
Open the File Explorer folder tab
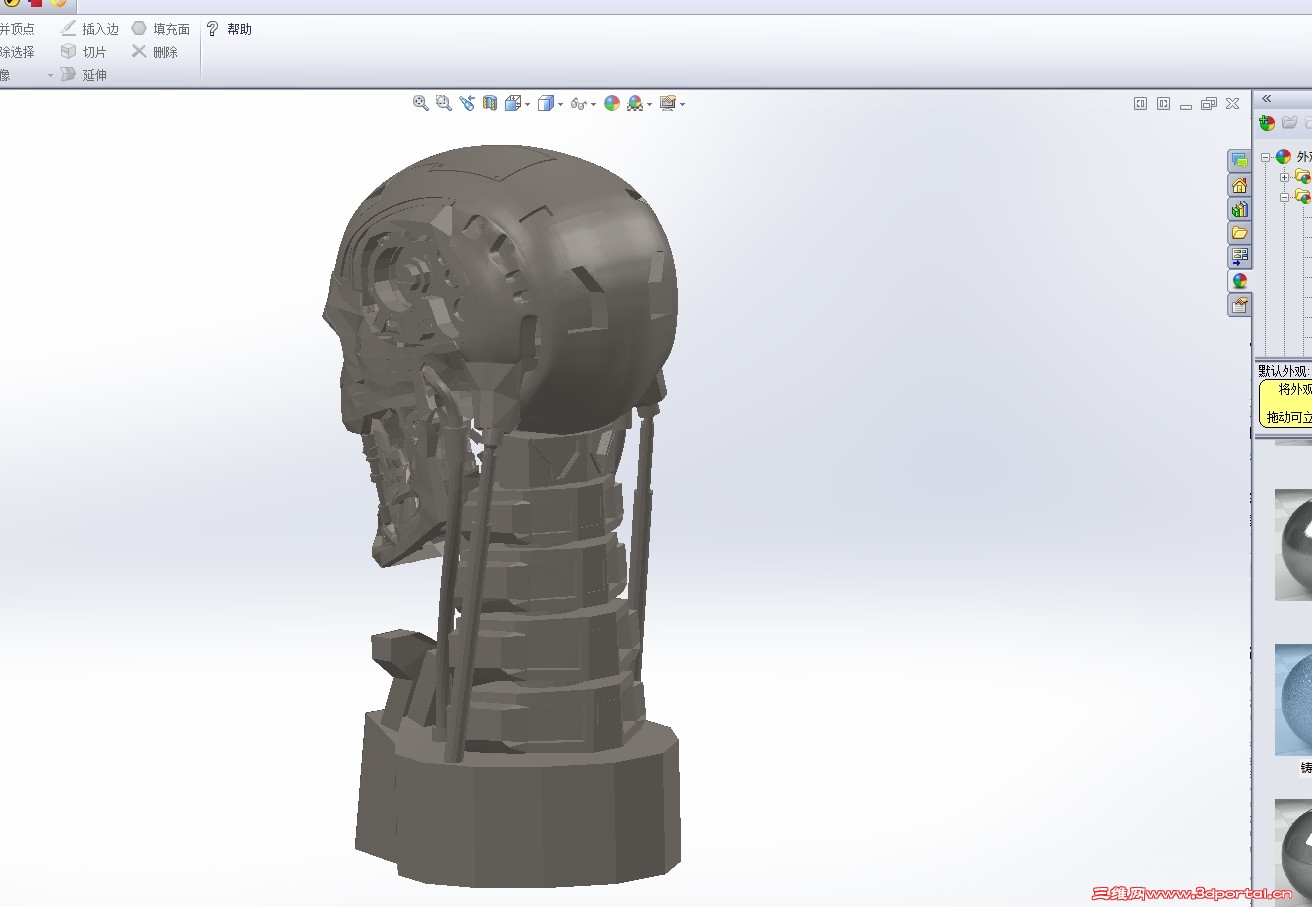pos(1240,233)
